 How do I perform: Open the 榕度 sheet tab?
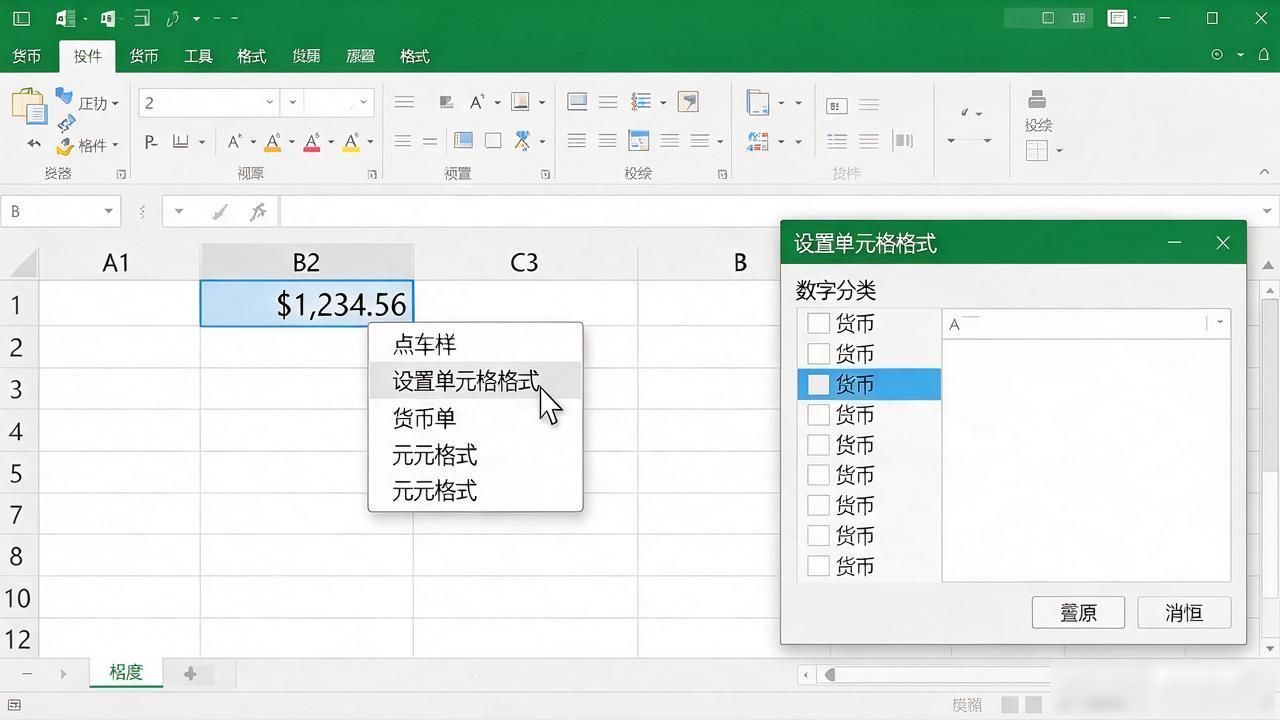(x=126, y=672)
